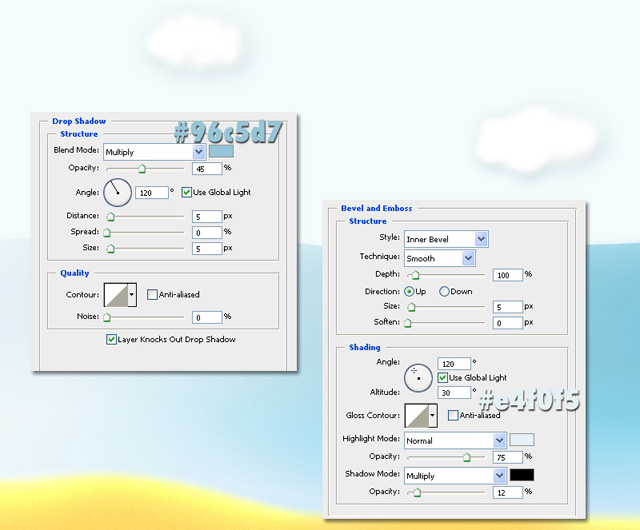Click the Drop Shadow blue color swatch
Screen dimensions: 640x530
coord(221,151)
